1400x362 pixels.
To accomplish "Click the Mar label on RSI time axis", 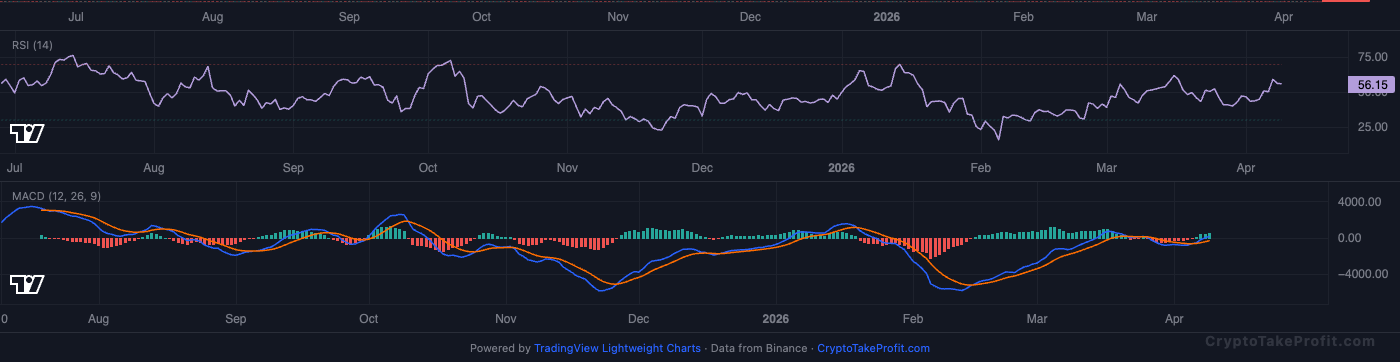I will pos(1107,168).
